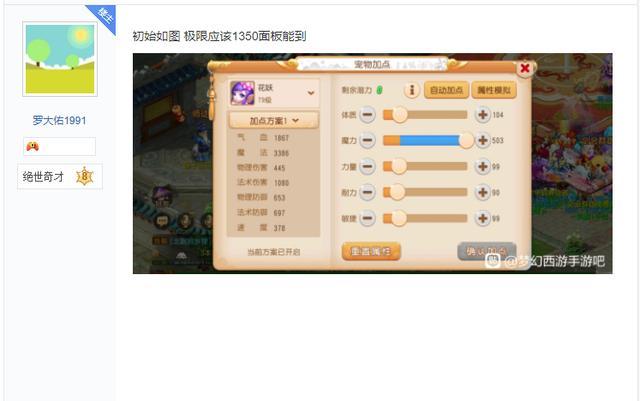Screen dimensions: 640x401
Task: Click the minus icon beside 耐力
Action: point(367,192)
